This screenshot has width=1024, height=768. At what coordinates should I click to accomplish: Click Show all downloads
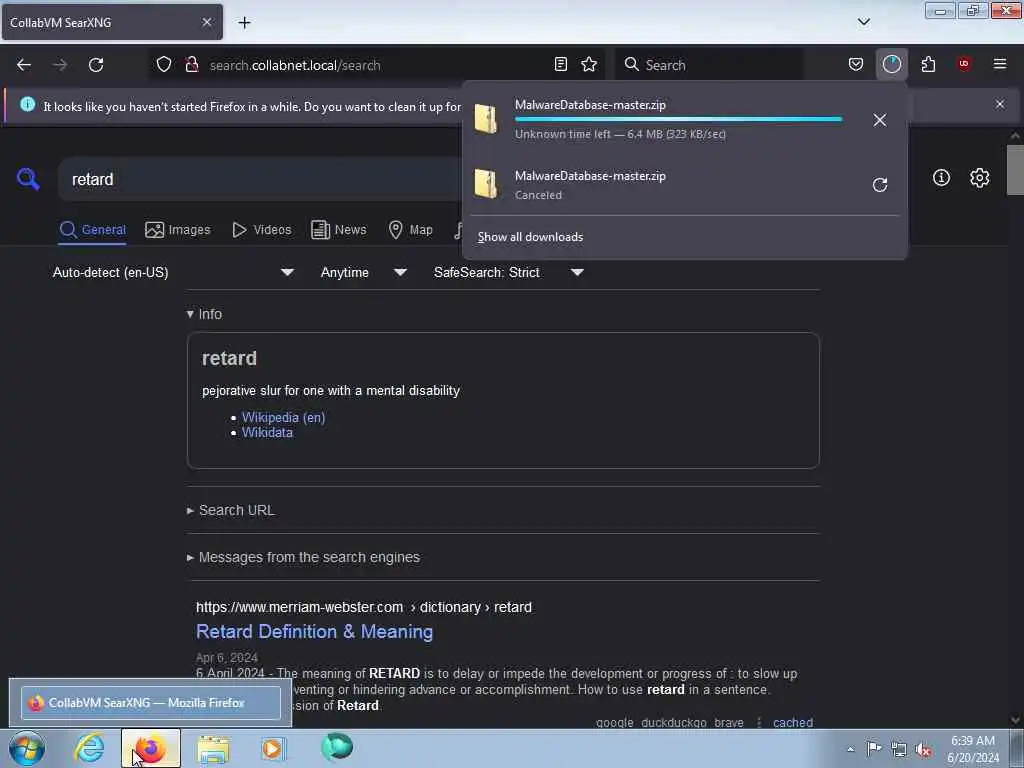pos(530,237)
